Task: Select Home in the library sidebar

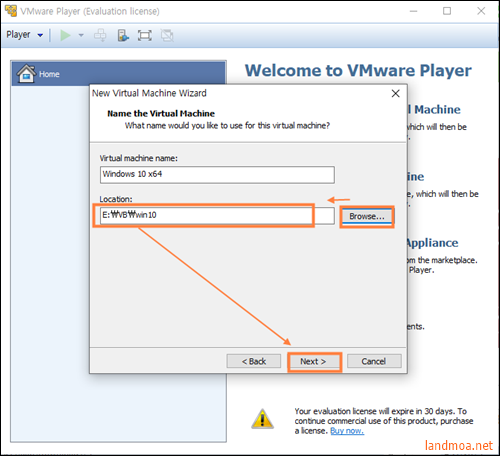Action: point(119,74)
